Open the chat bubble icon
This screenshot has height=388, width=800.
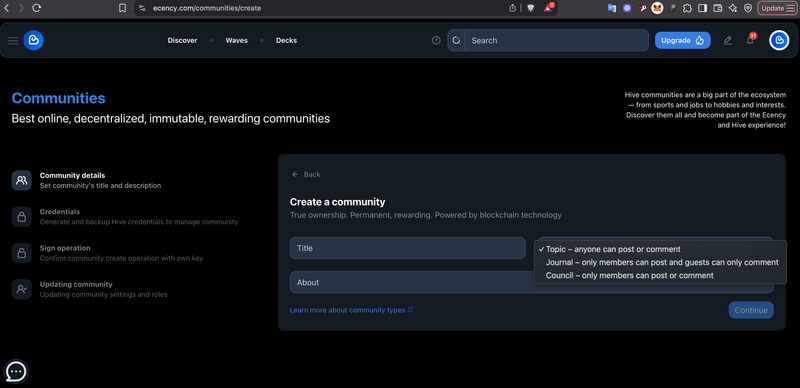pyautogui.click(x=16, y=372)
